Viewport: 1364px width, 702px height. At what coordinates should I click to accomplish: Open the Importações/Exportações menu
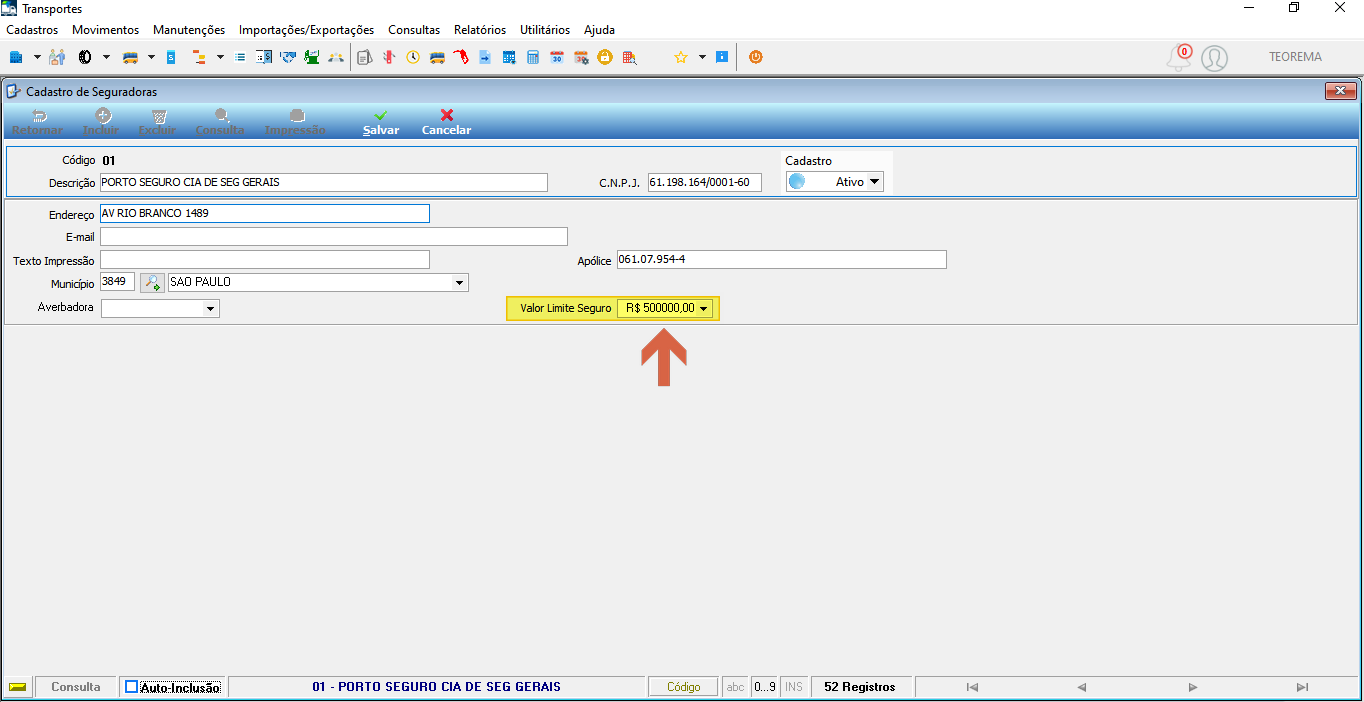coord(306,30)
